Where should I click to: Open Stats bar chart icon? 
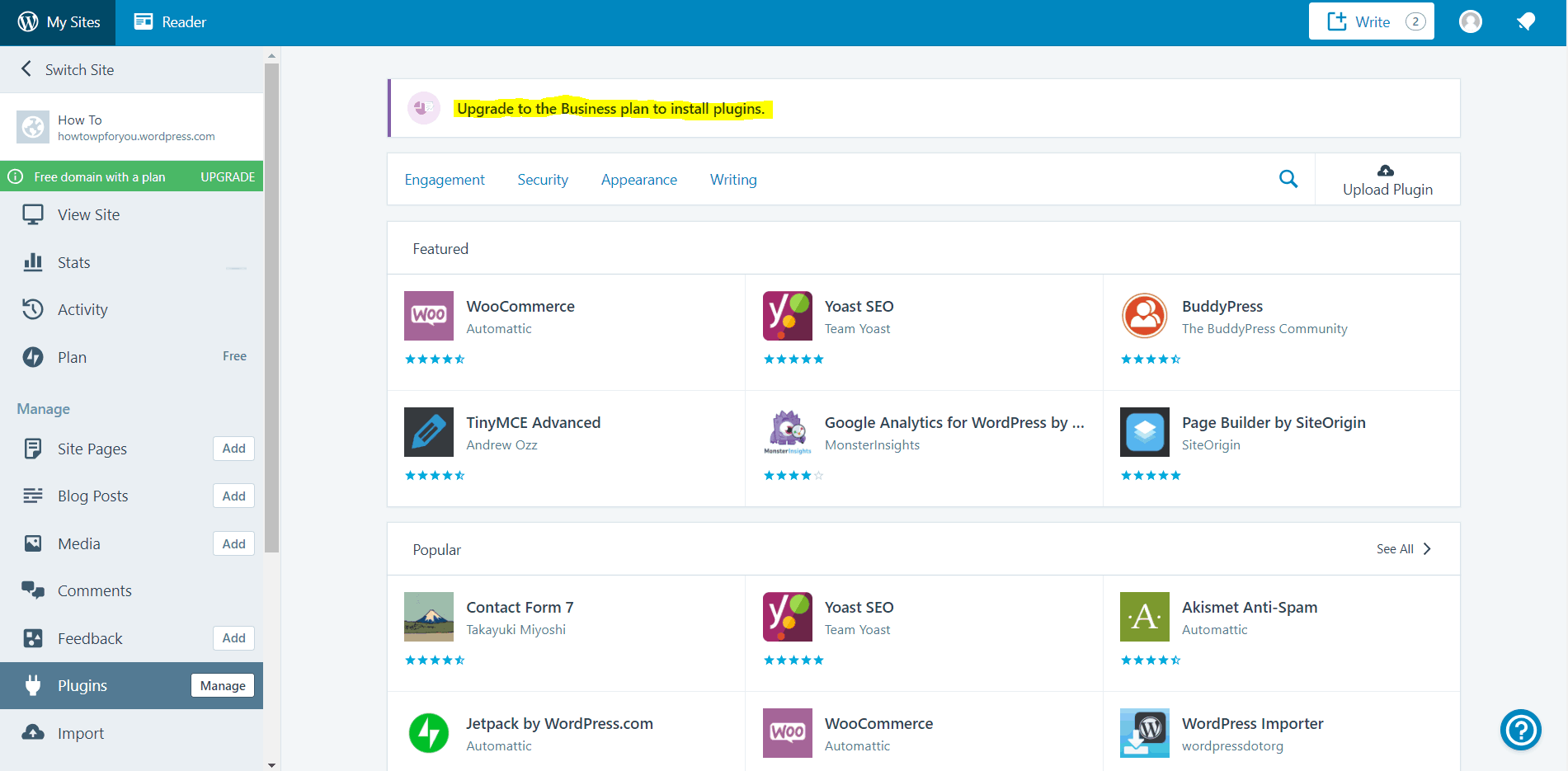33,262
